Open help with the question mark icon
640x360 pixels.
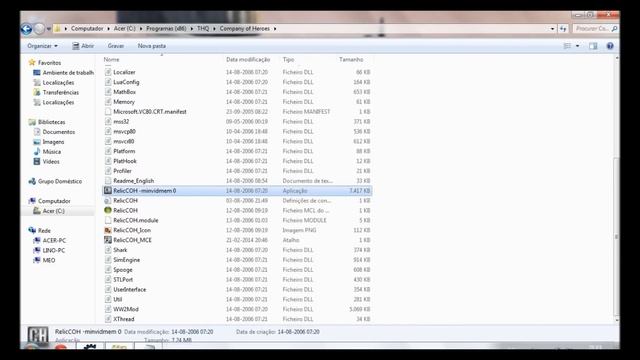tap(610, 46)
